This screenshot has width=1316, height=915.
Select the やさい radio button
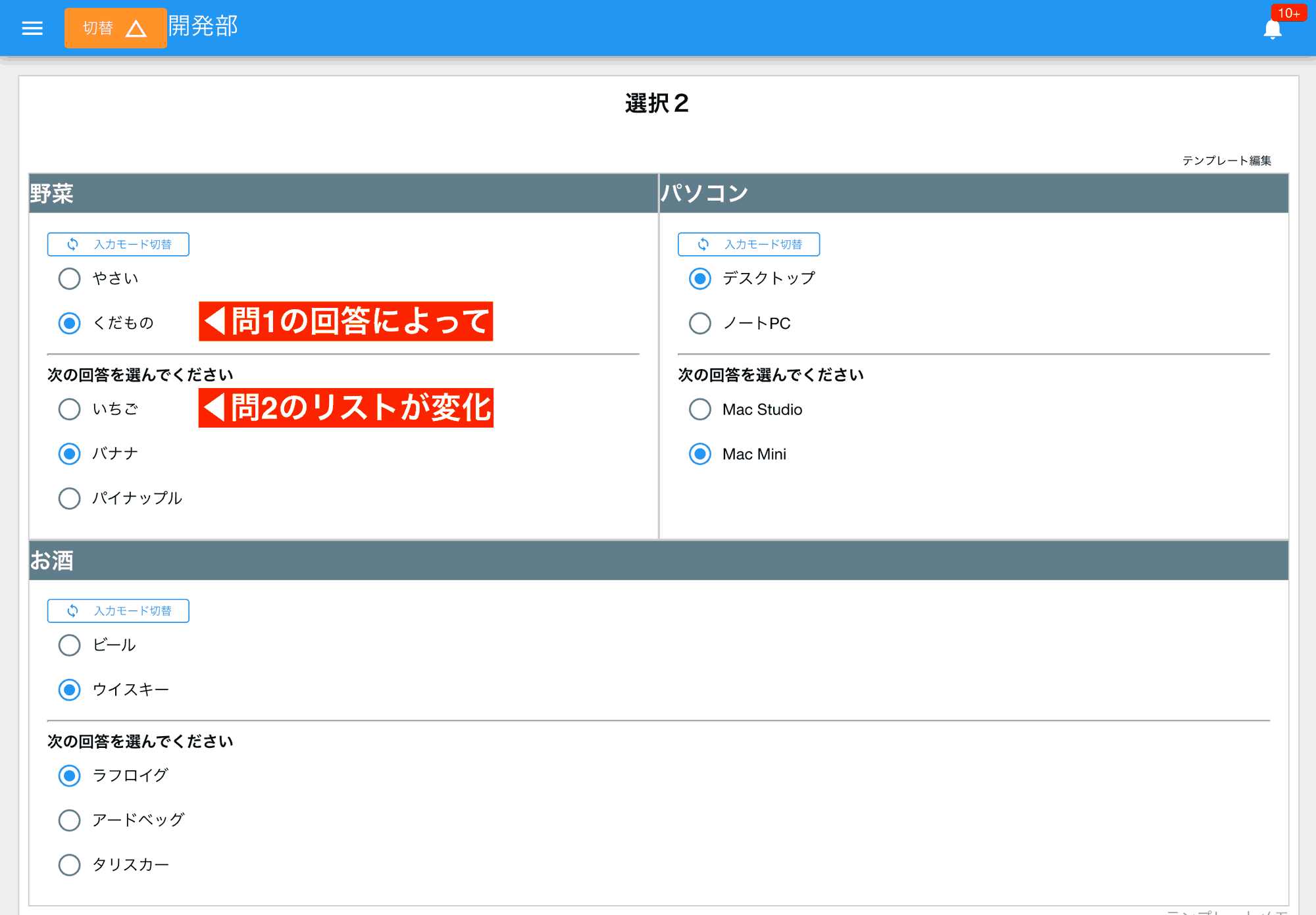(68, 278)
